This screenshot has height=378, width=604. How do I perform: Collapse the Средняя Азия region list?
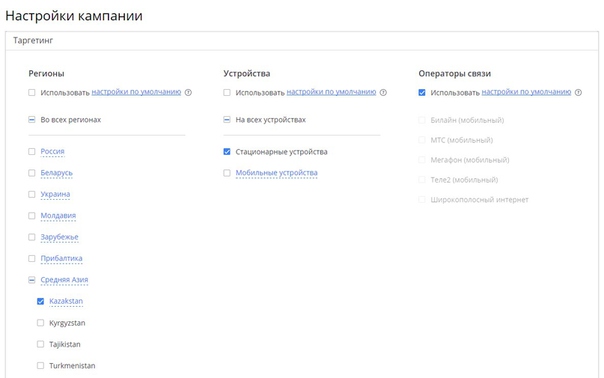(64, 280)
